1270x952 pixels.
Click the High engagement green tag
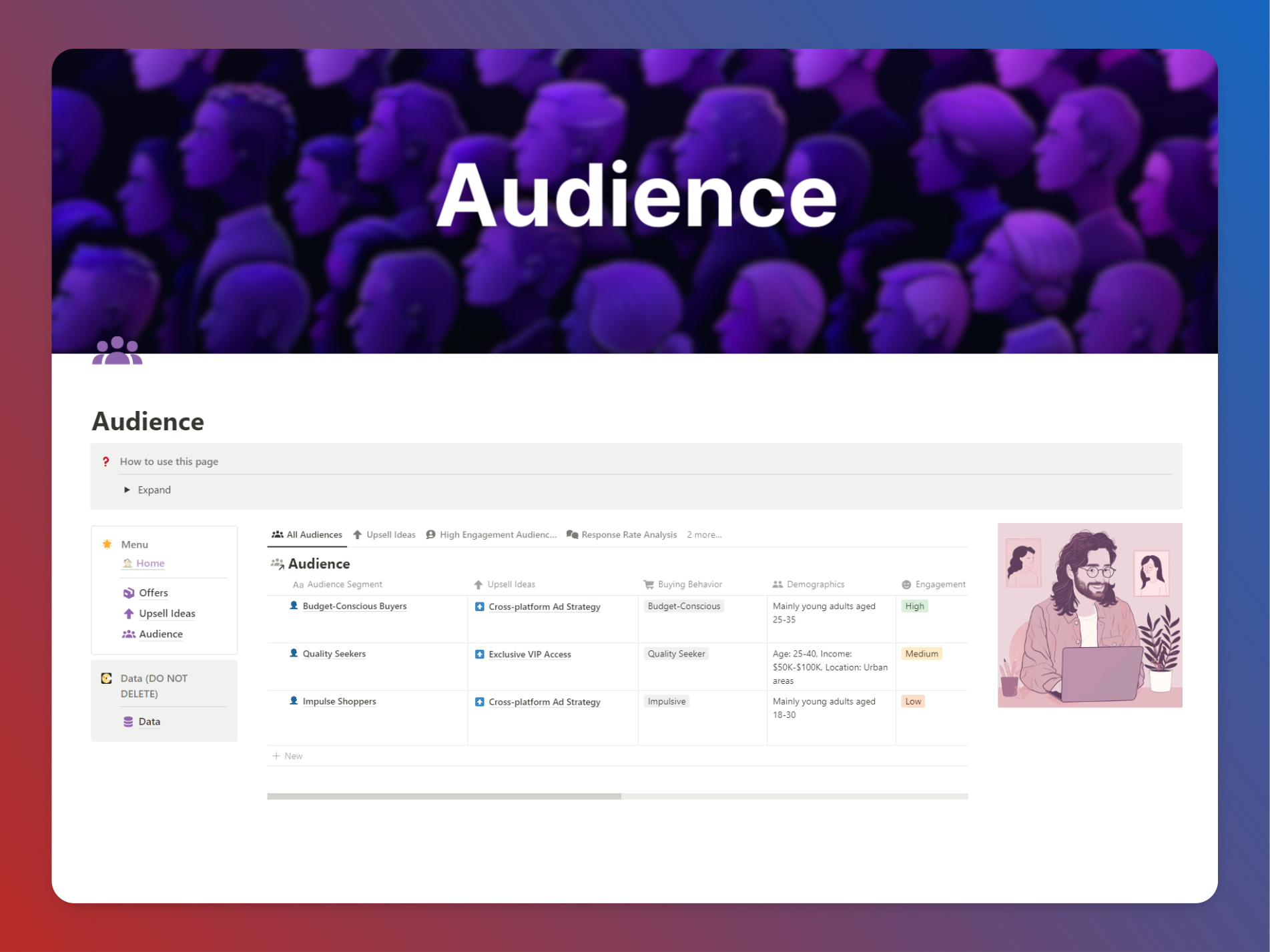914,606
